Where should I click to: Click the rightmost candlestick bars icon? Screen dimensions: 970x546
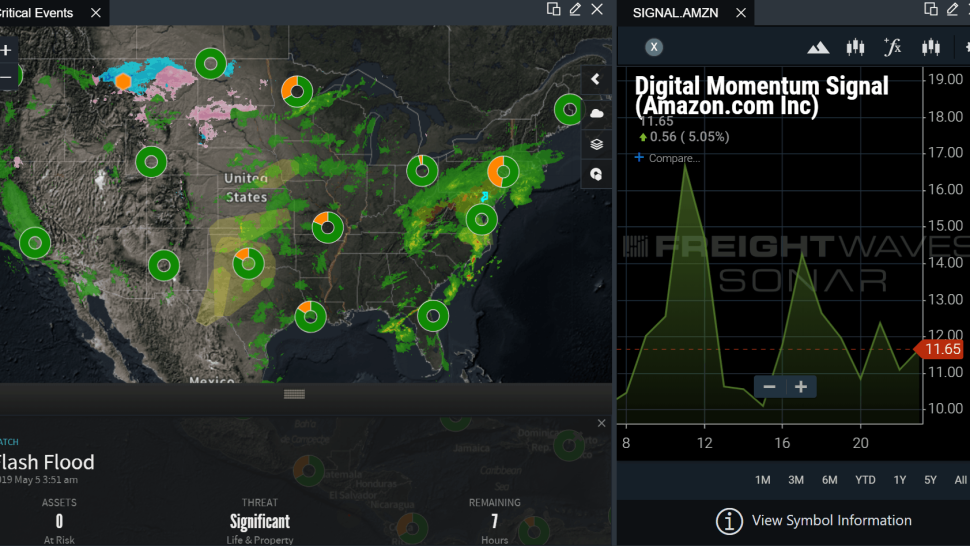(930, 47)
